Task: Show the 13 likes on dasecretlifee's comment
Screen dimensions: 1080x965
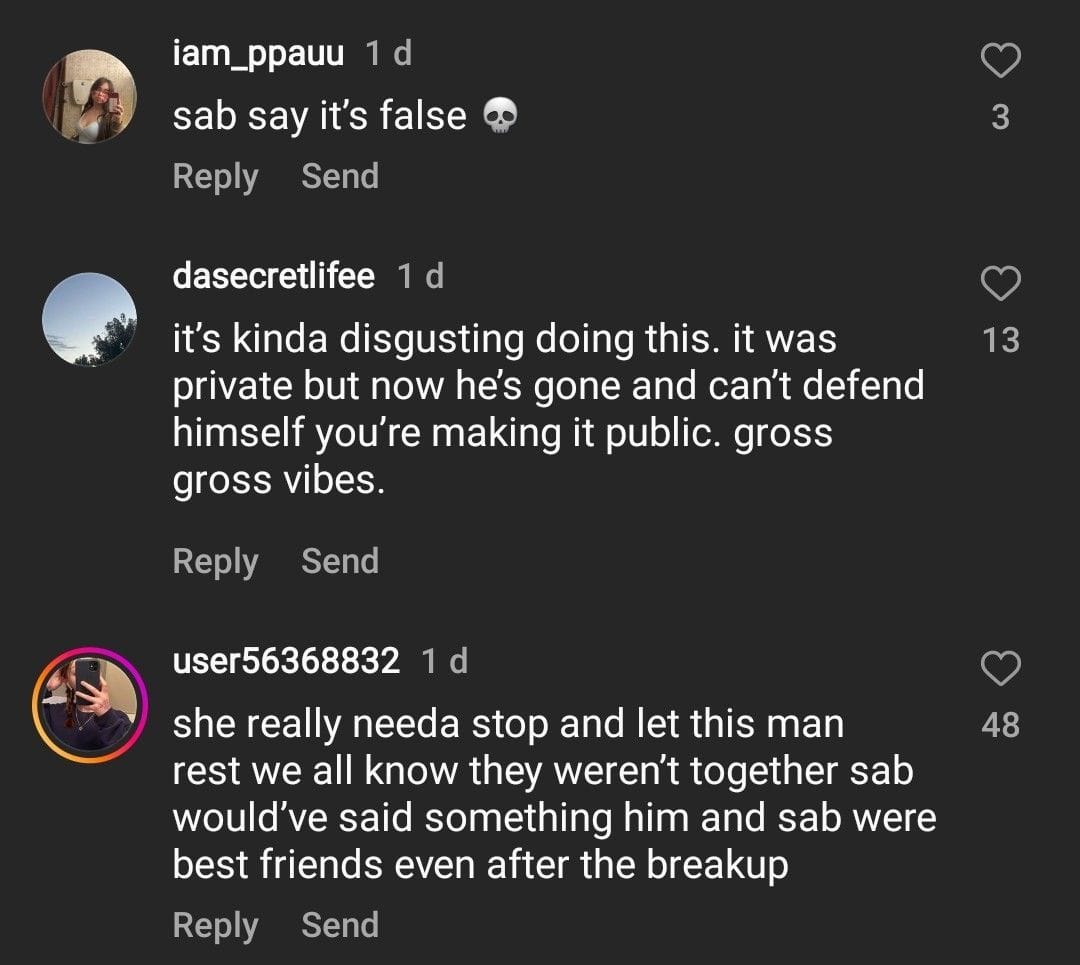Action: pos(1000,340)
